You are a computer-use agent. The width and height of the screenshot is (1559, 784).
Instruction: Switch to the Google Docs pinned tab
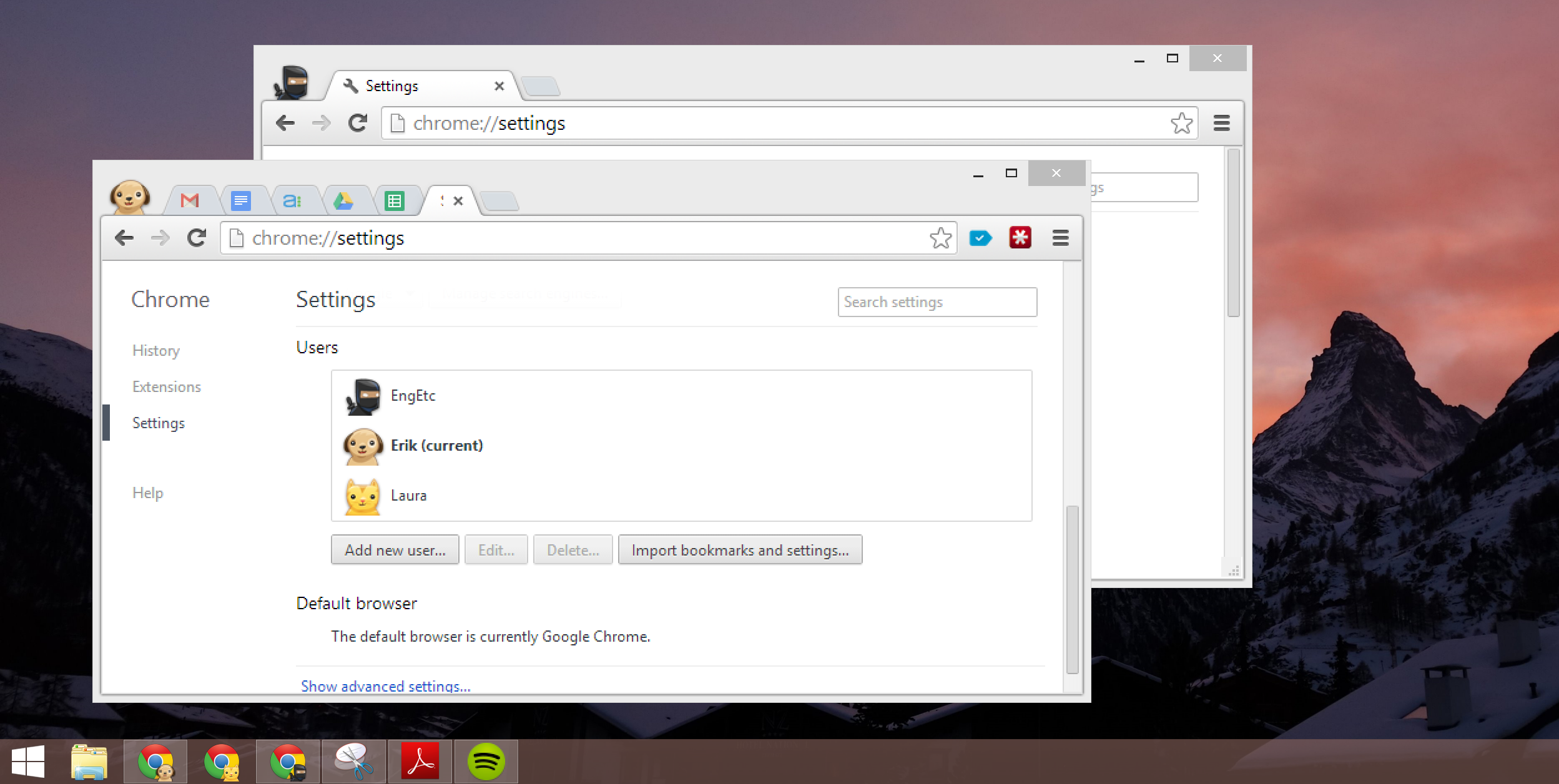(241, 201)
